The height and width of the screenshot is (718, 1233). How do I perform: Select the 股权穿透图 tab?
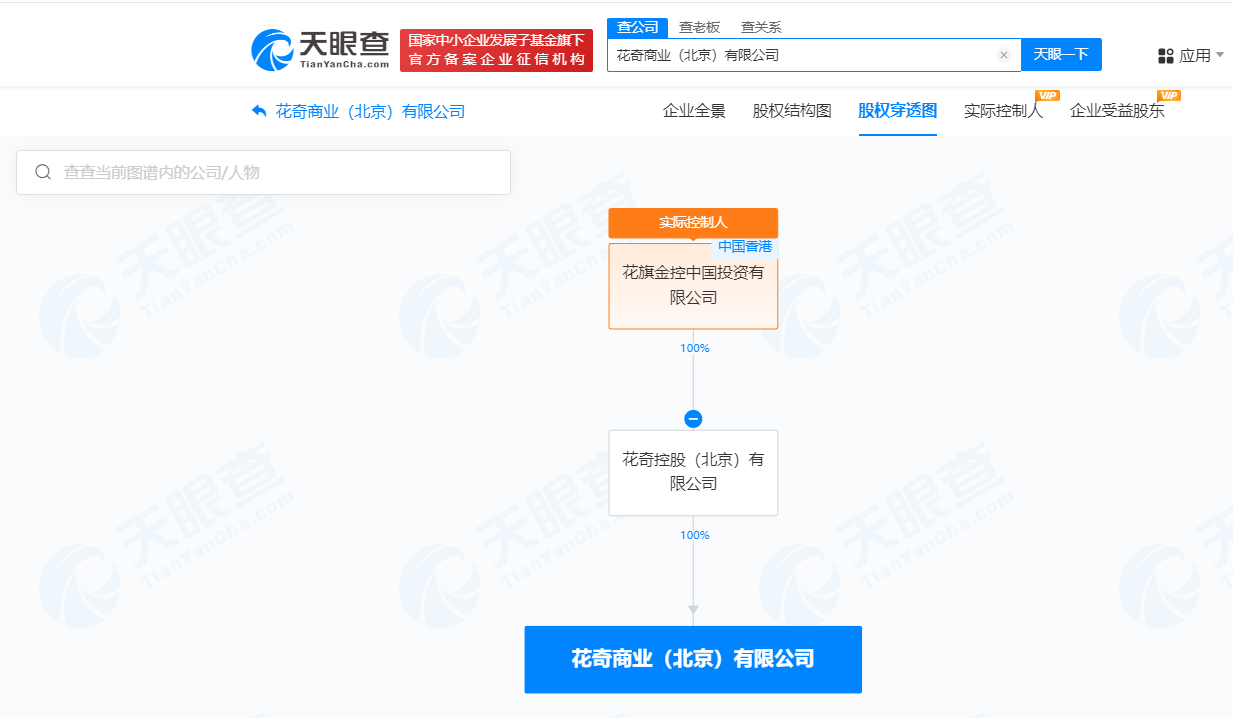[x=897, y=111]
